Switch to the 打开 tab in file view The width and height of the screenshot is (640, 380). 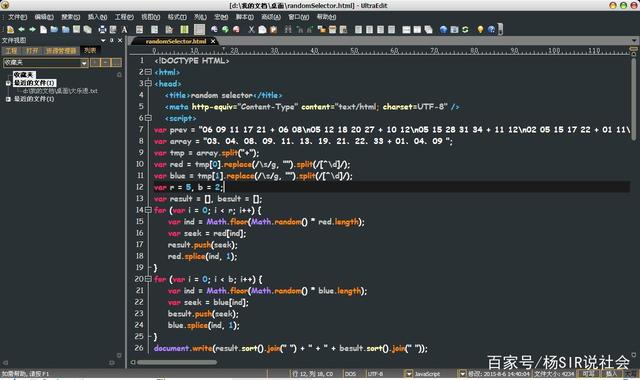(32, 51)
